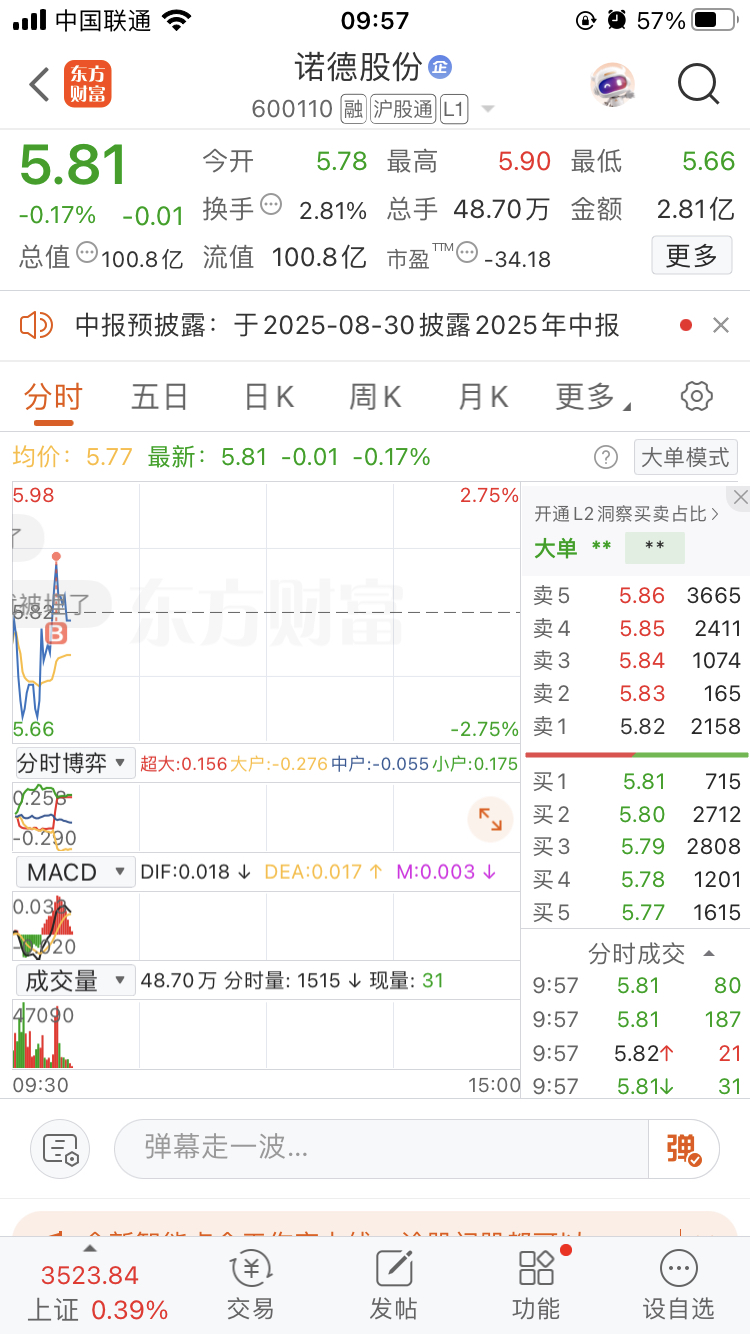
Task: Toggle 大单模式 button
Action: tap(685, 457)
